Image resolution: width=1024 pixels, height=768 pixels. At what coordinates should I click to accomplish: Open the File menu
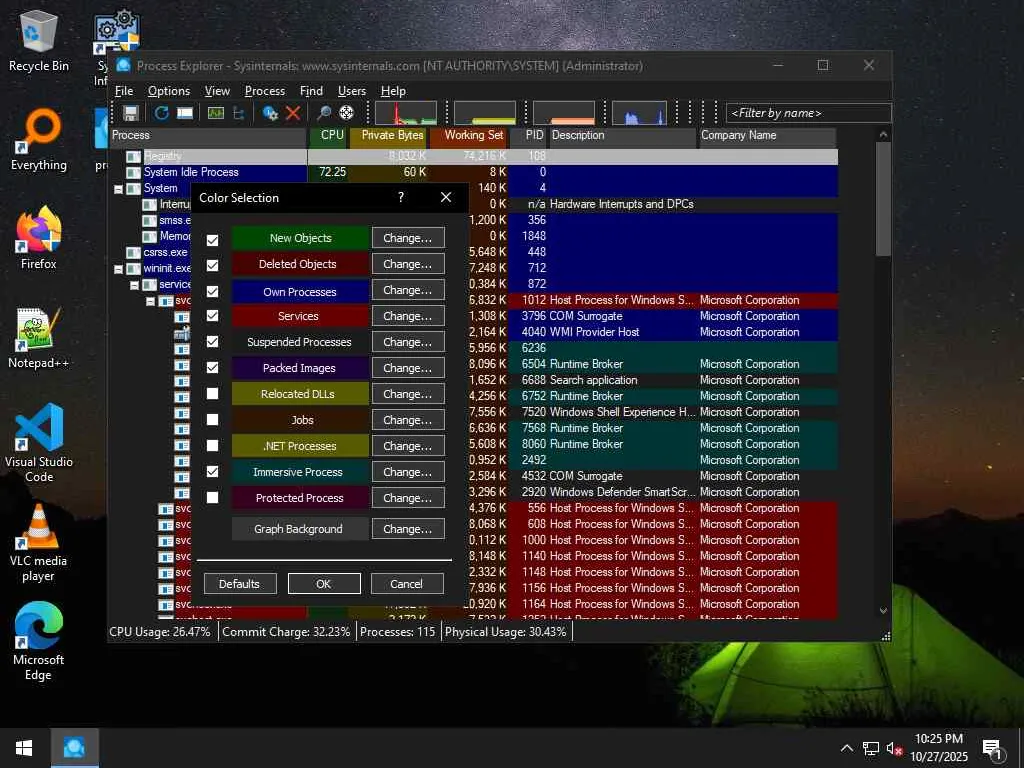point(123,91)
